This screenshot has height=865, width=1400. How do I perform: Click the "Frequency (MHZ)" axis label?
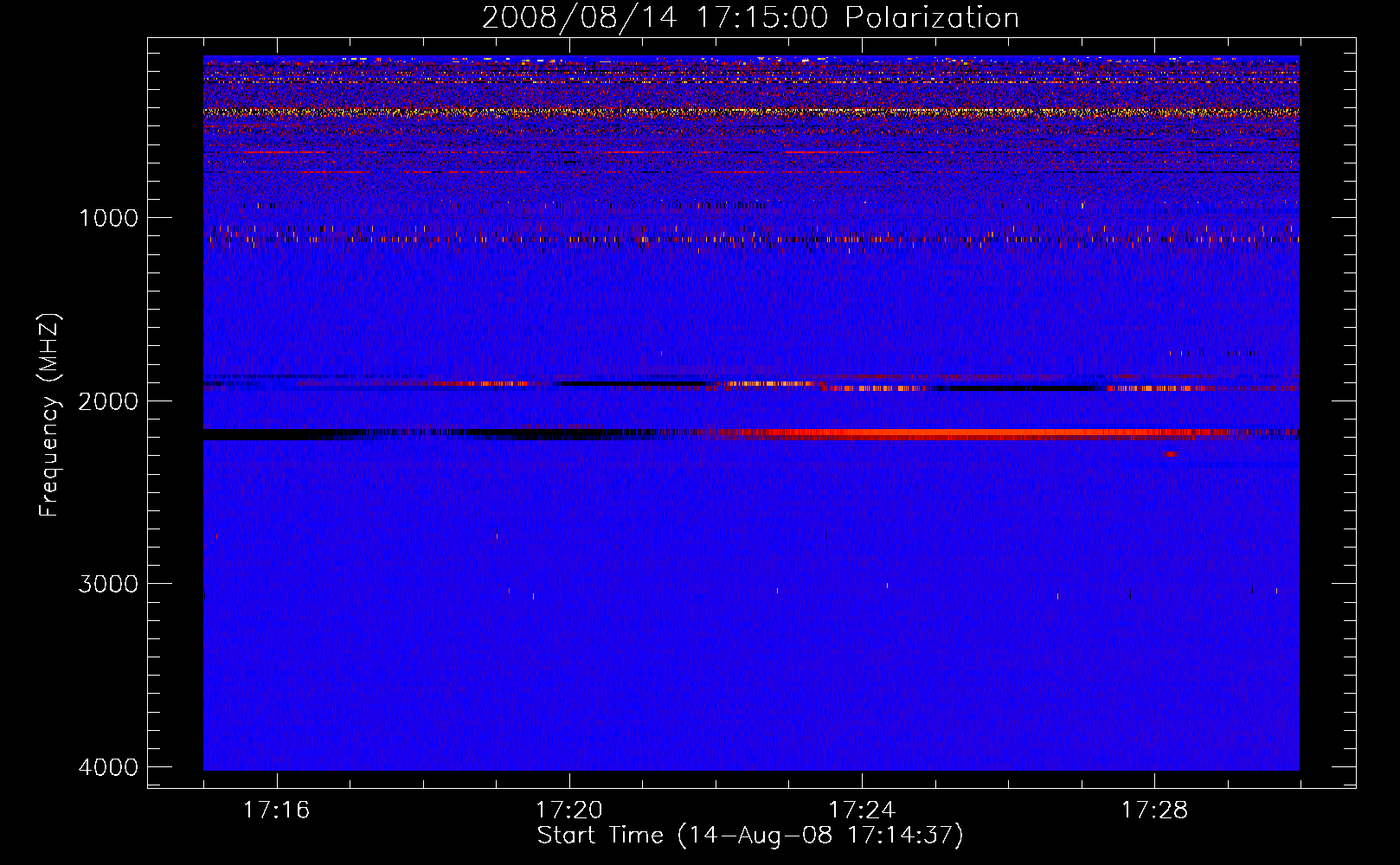(x=49, y=414)
